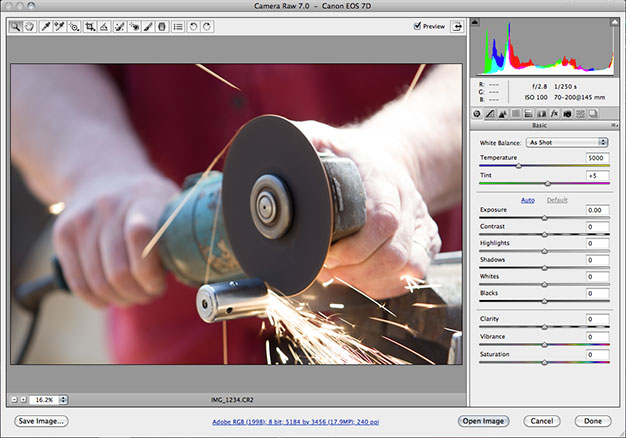The height and width of the screenshot is (438, 626).
Task: Open the Camera Raw preferences dialog
Action: (x=178, y=27)
